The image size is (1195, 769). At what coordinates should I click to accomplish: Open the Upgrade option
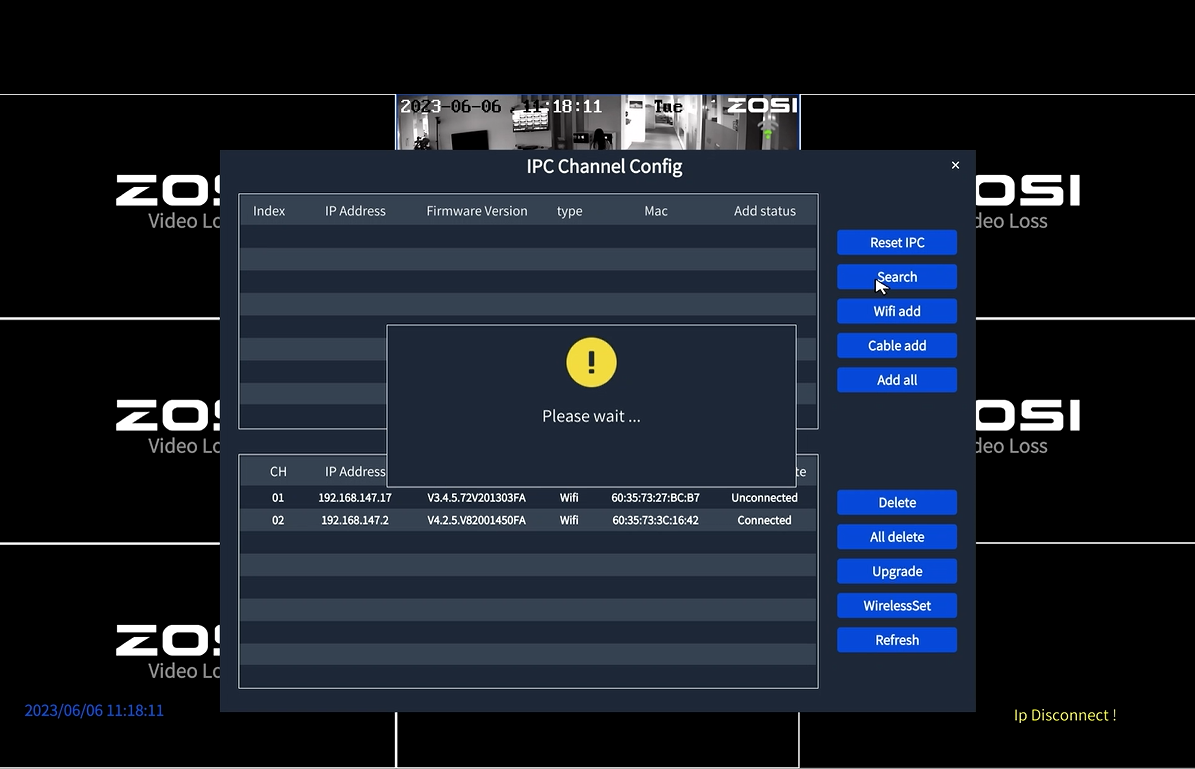pyautogui.click(x=897, y=571)
